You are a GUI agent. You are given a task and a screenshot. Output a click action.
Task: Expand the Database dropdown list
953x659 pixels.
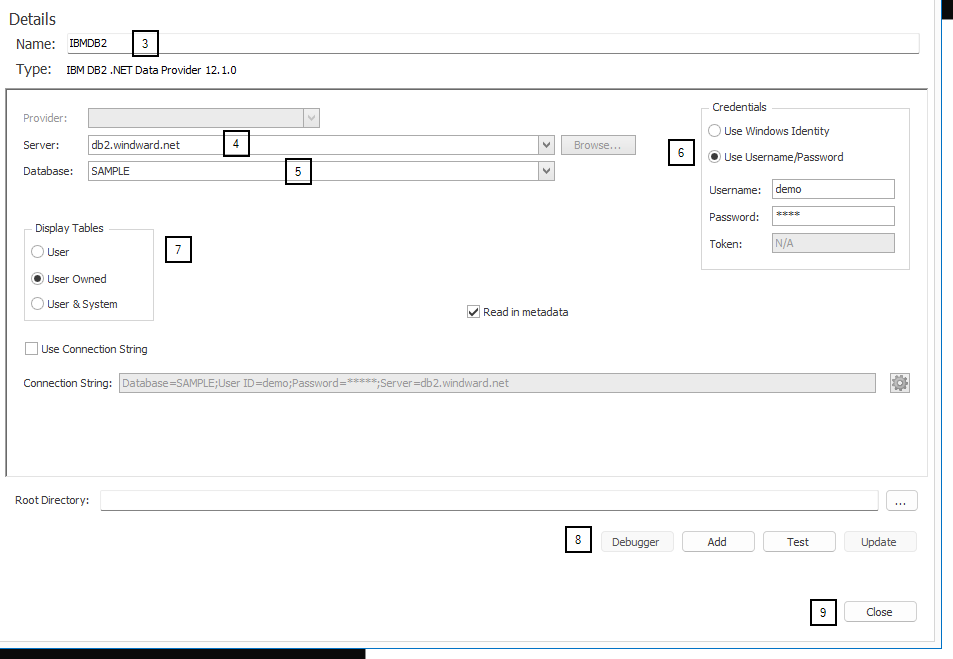pos(546,171)
